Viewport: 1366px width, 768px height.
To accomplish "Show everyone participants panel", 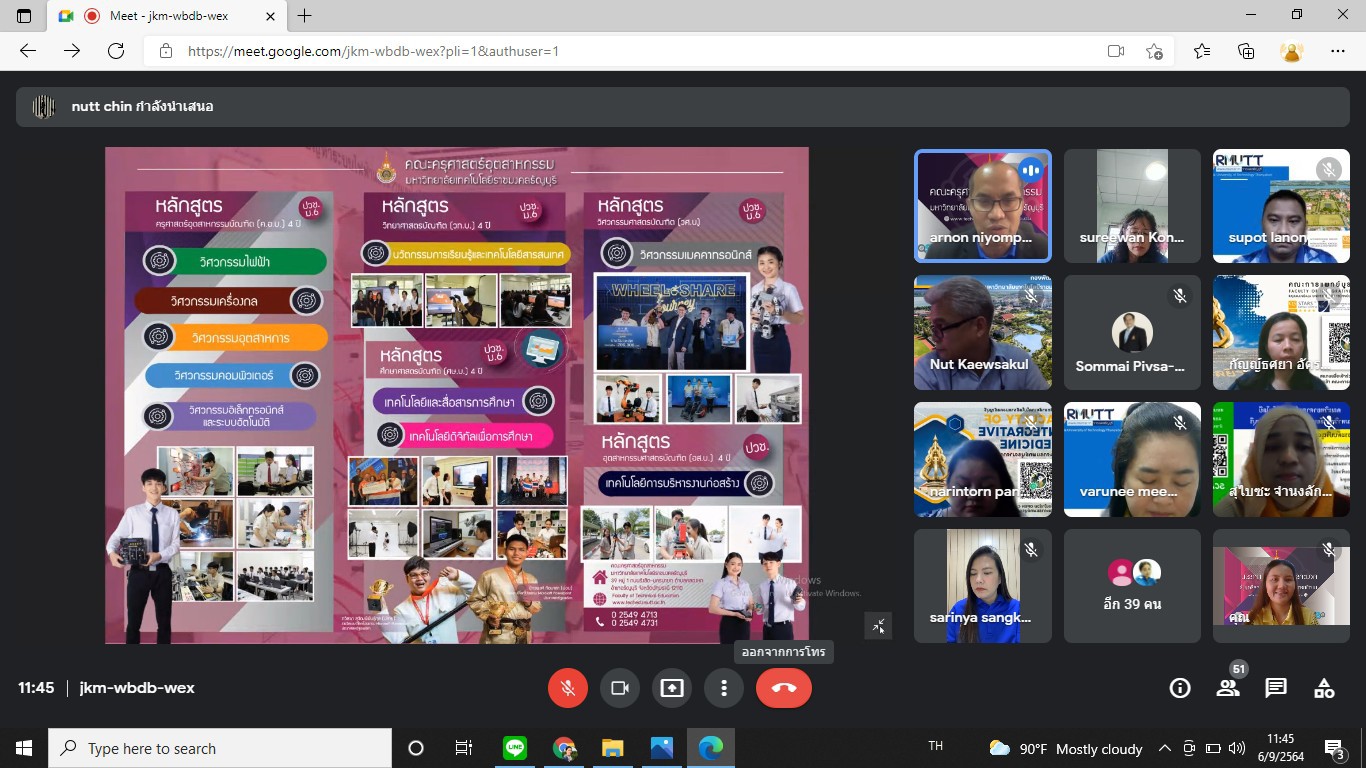I will click(1228, 688).
